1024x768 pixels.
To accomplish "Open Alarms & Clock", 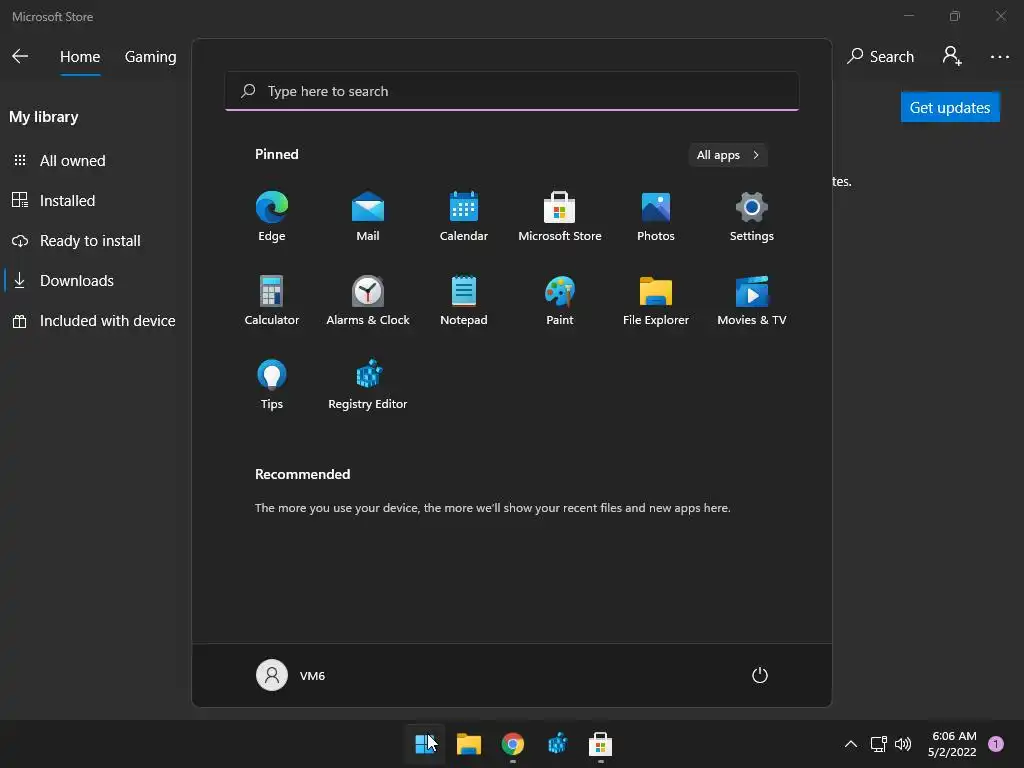I will pos(368,300).
